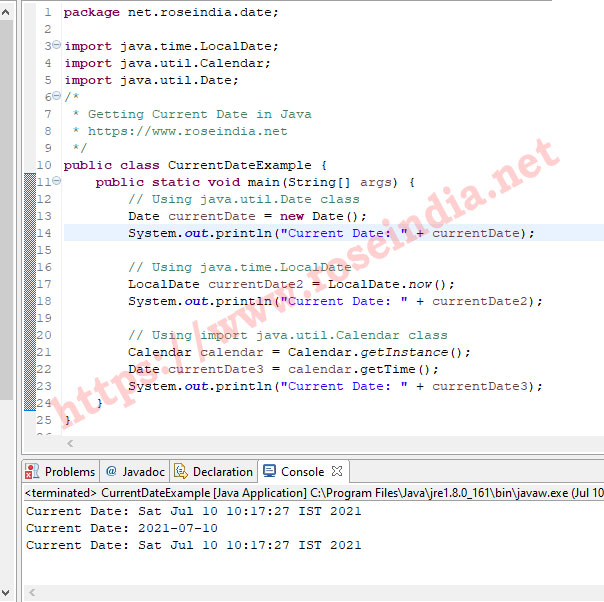
Task: Click left arrow of editor horizontal scrollbar
Action: coord(69,443)
